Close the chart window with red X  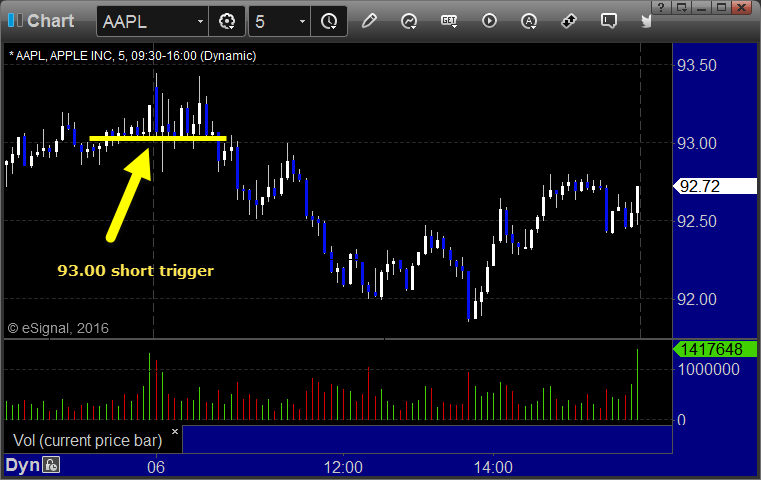pyautogui.click(x=742, y=7)
